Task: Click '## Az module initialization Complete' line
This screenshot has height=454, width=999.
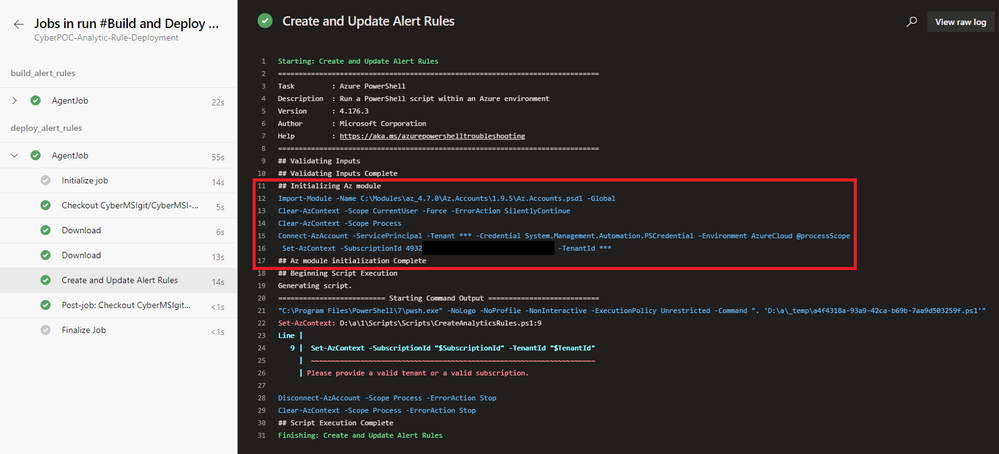Action: (x=352, y=260)
